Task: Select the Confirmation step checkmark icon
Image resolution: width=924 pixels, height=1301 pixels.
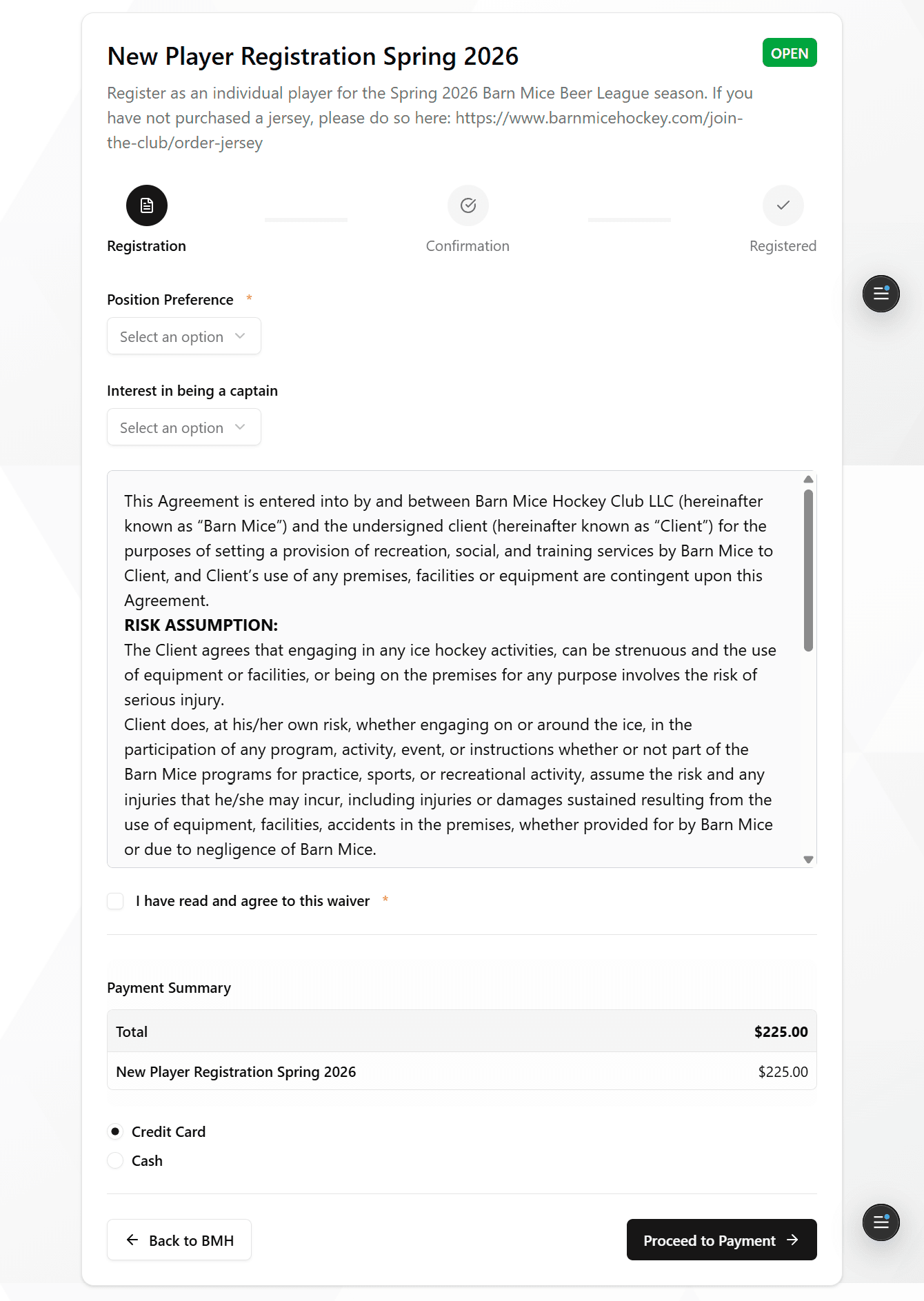Action: 468,205
